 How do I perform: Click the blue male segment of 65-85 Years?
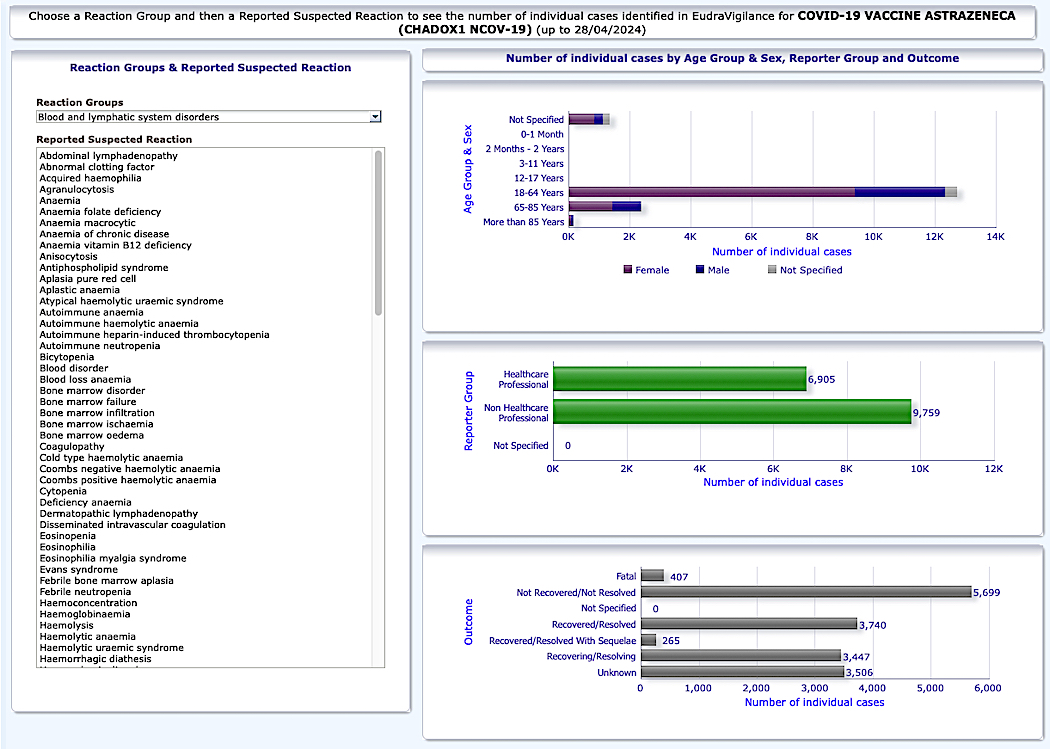coord(626,207)
